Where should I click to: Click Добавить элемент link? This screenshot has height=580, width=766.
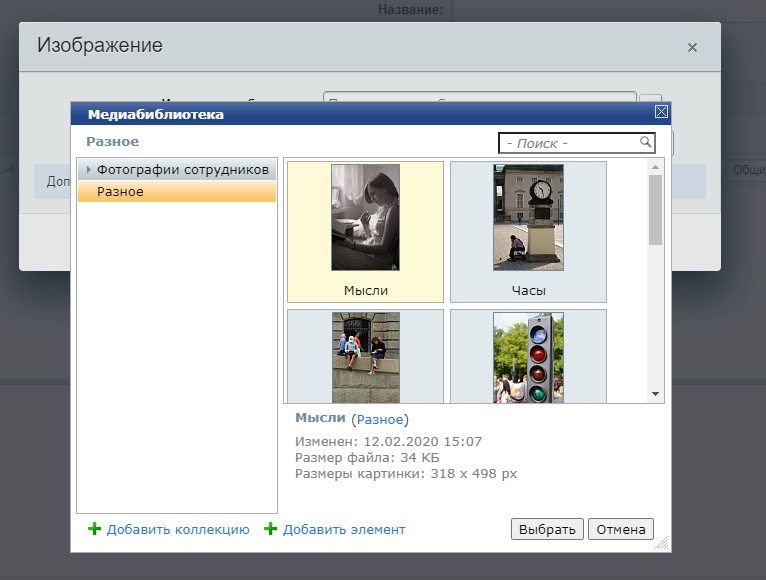pos(344,530)
